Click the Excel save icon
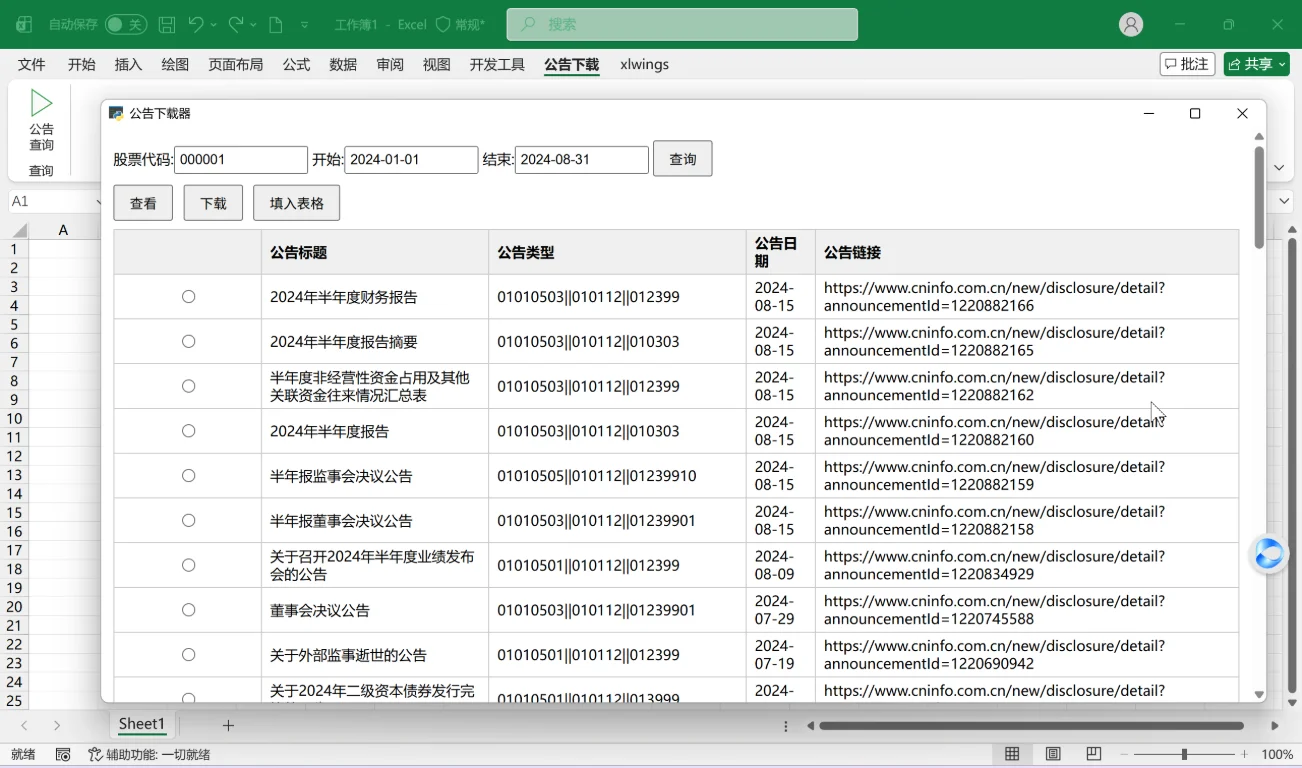Screen dimensions: 1302x768 click(x=167, y=25)
